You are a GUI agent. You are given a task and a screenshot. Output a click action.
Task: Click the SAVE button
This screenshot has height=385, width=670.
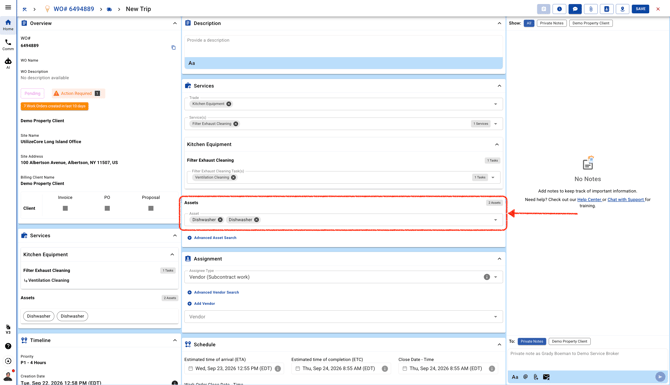[x=641, y=9]
